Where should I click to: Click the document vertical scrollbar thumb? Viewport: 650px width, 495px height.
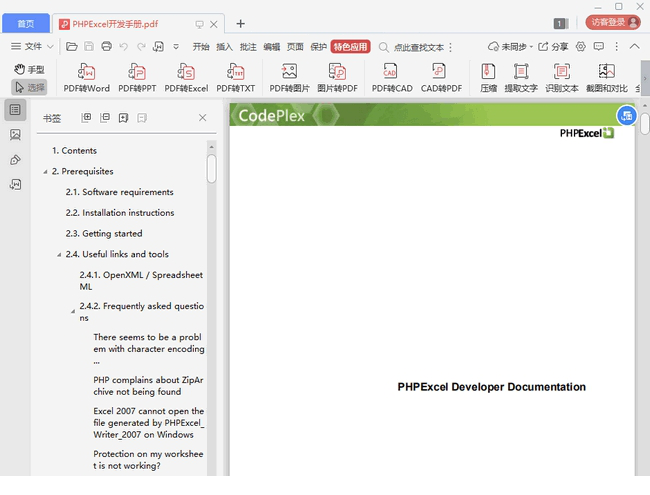click(644, 124)
